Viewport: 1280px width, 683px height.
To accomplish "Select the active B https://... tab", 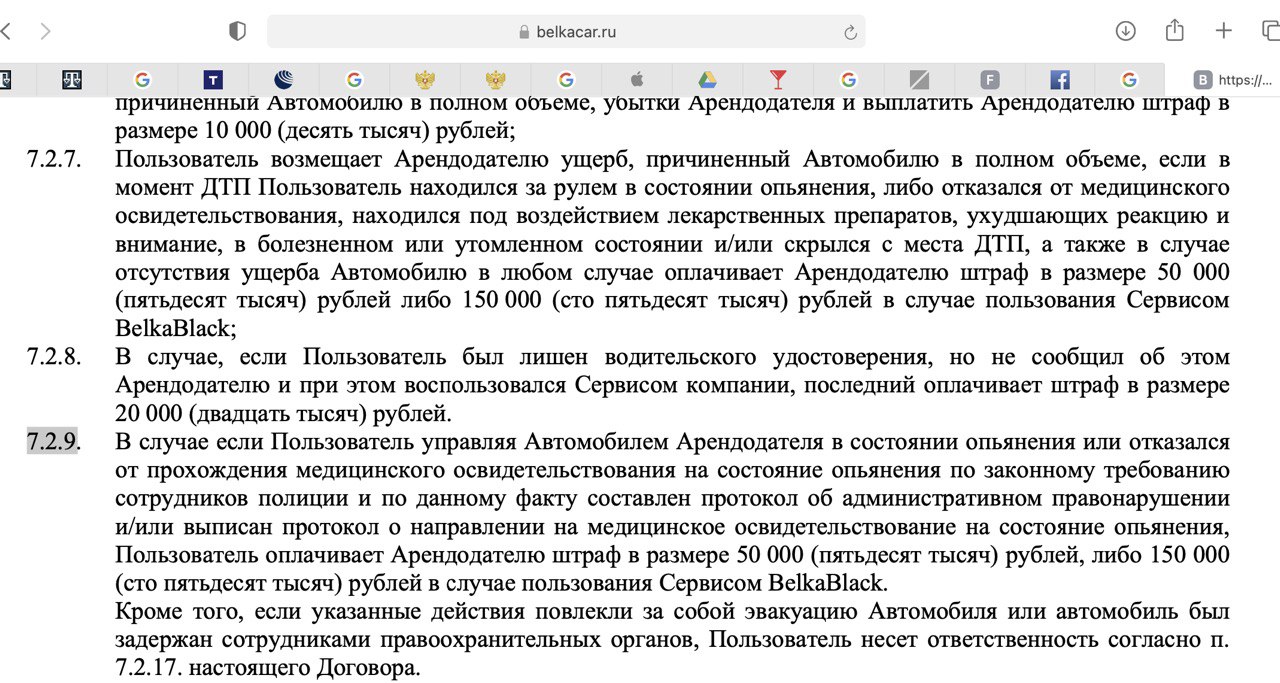I will 1225,80.
